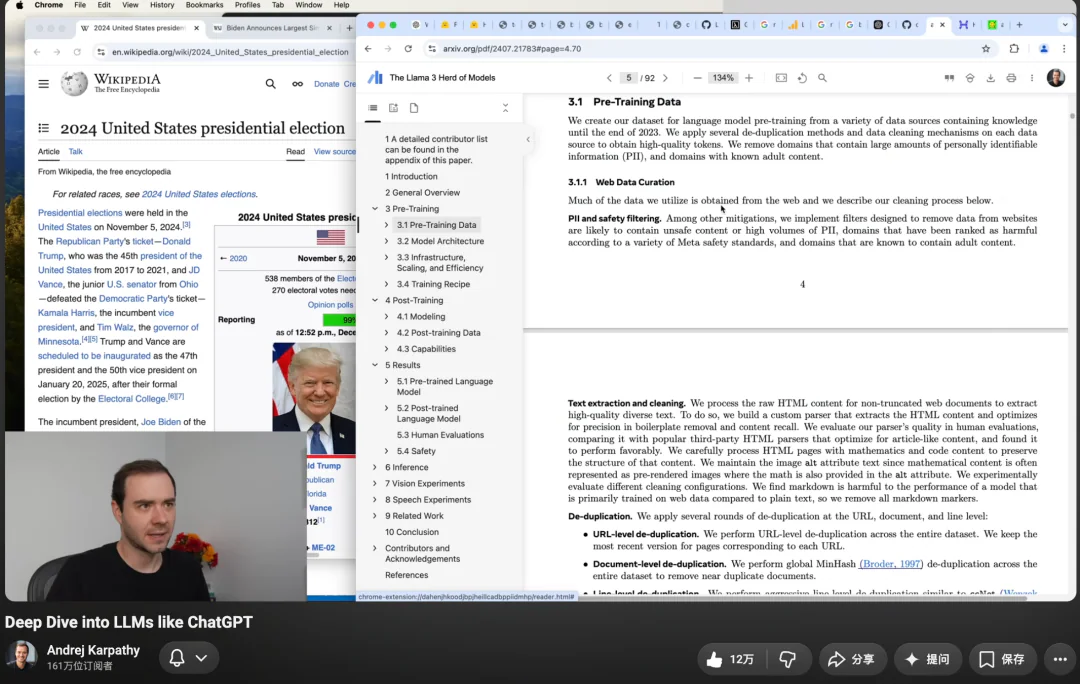Bookmark arxiv page with star icon
1080x684 pixels.
click(x=986, y=49)
